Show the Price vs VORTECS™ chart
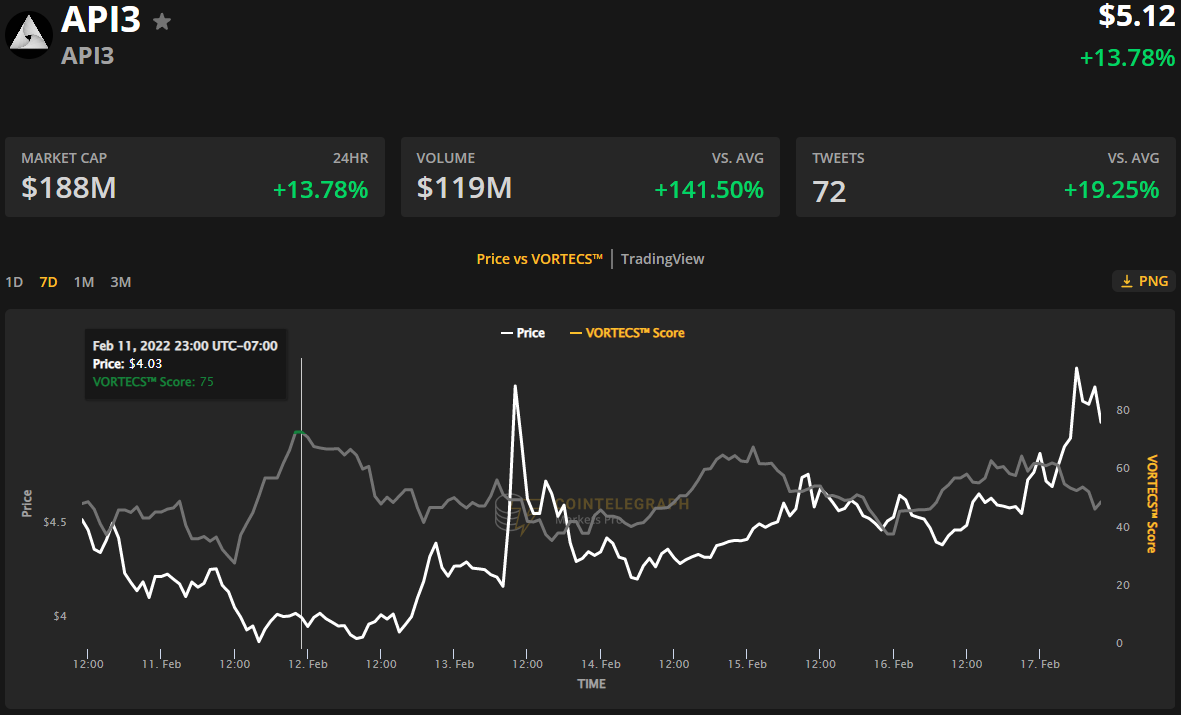 (x=539, y=259)
